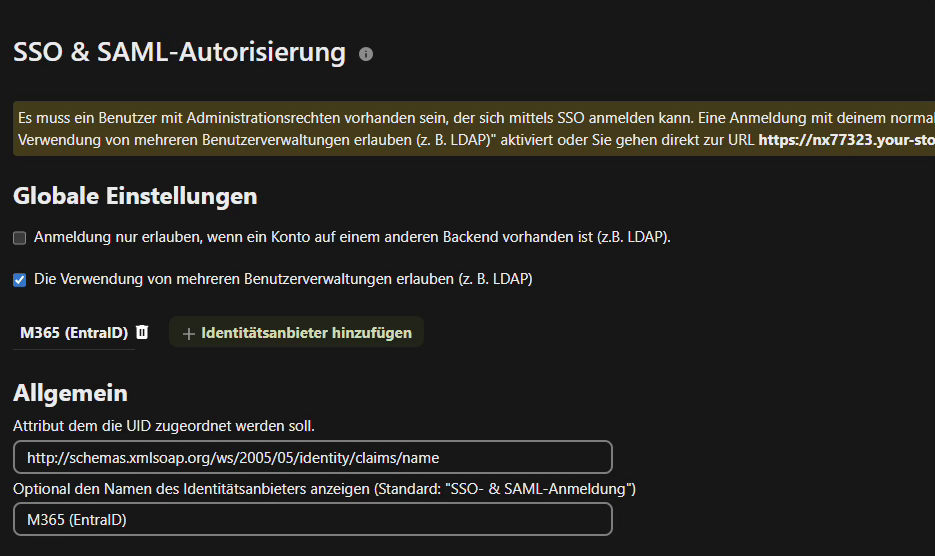Focus the UID attribute field with the claims/name URL
The width and height of the screenshot is (935, 556).
coord(312,457)
